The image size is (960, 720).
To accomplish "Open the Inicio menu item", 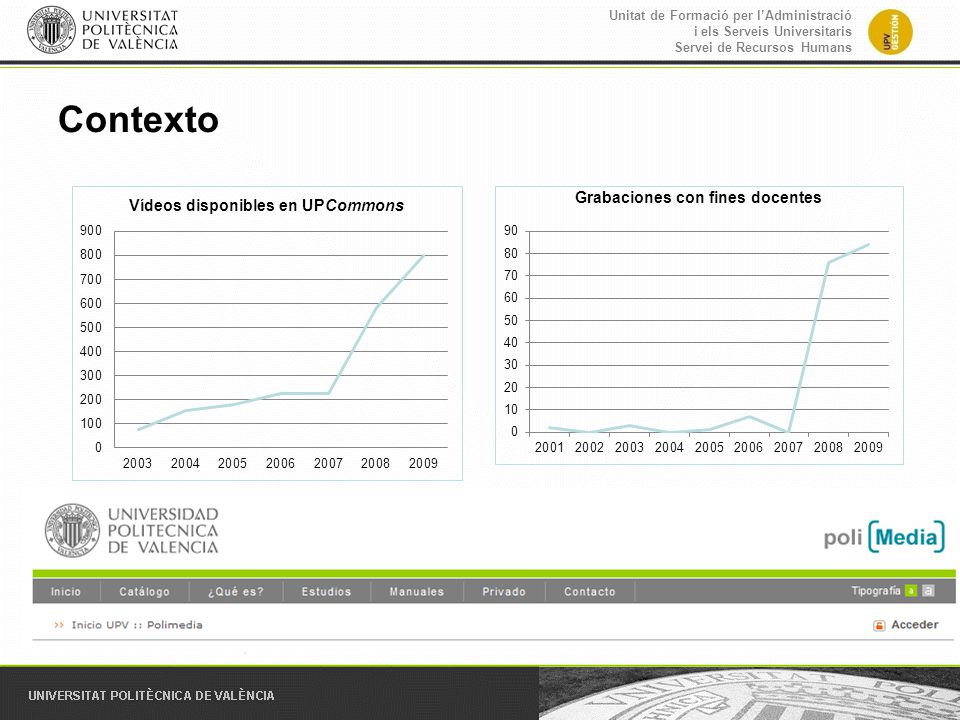I will [66, 591].
